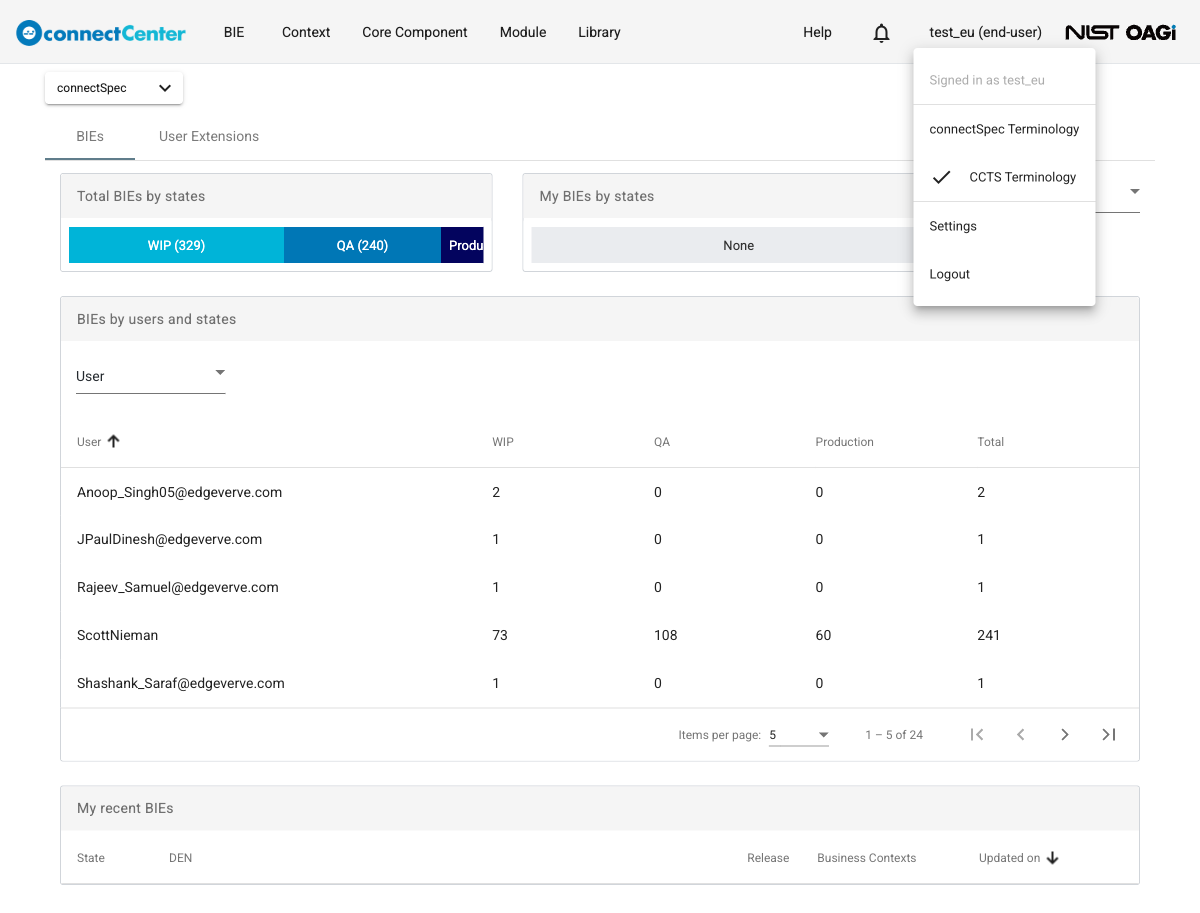Click ScottNieman's QA value 108
The height and width of the screenshot is (913, 1200).
665,635
